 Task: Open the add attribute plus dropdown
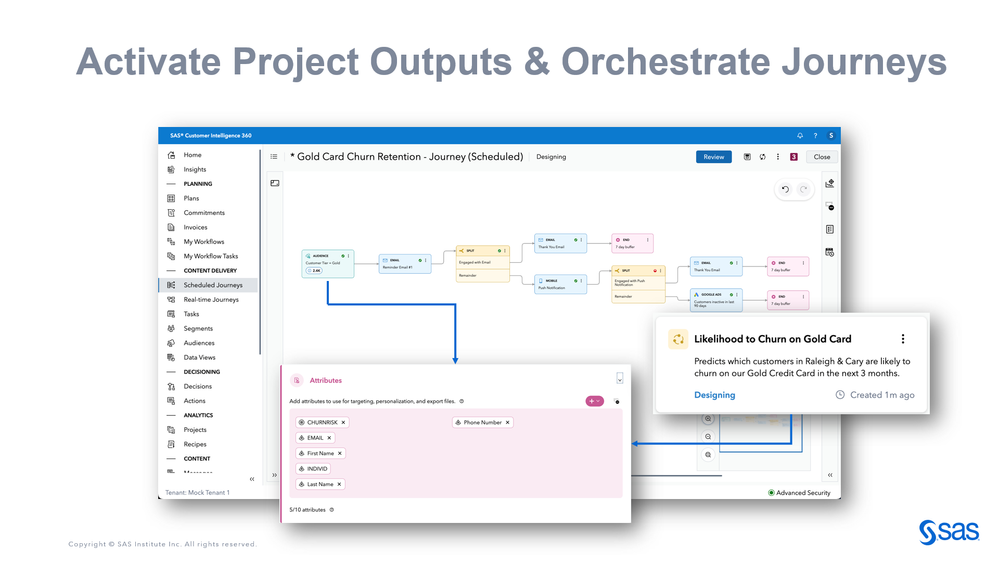594,401
